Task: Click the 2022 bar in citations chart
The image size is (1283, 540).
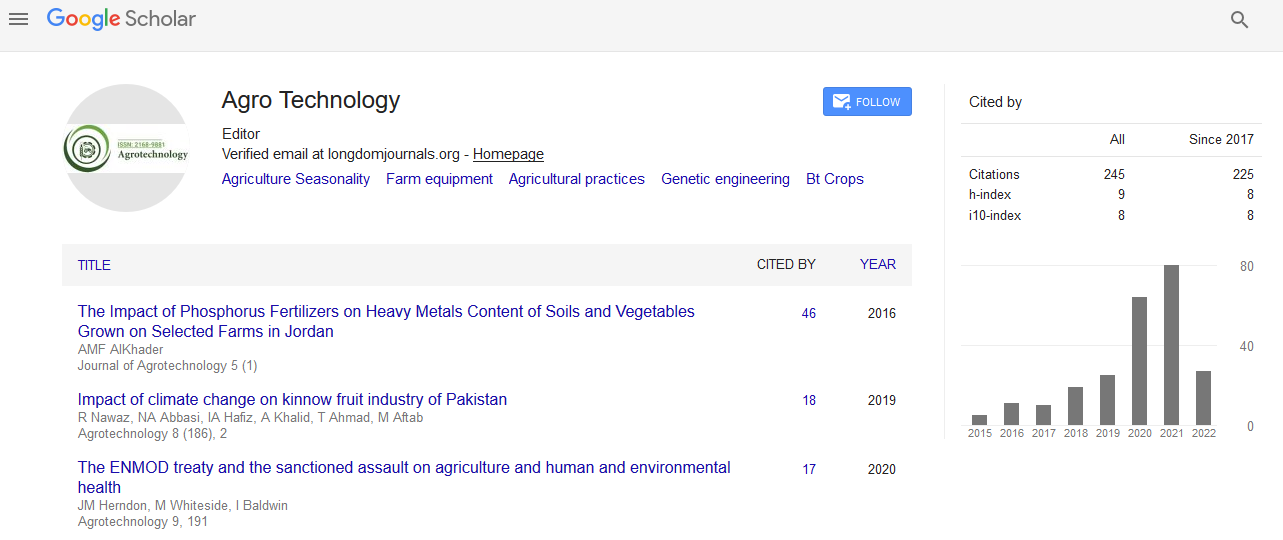Action: click(x=1203, y=398)
